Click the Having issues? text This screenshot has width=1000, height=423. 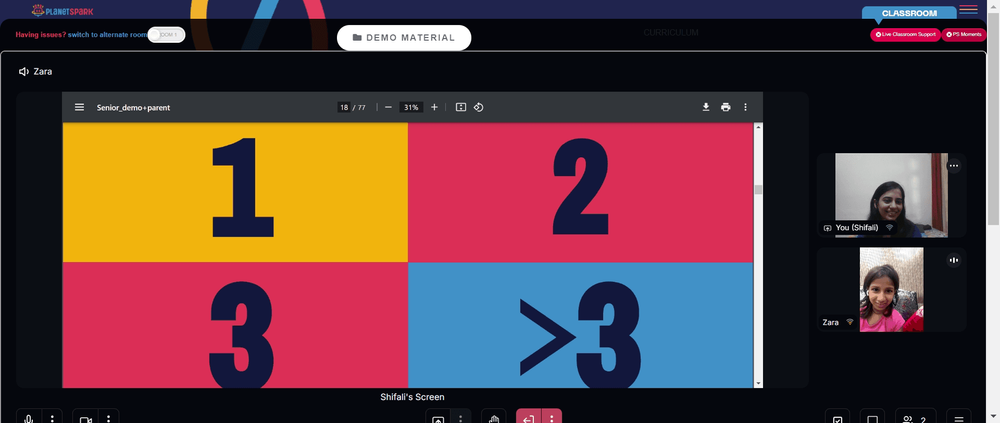[x=41, y=34]
